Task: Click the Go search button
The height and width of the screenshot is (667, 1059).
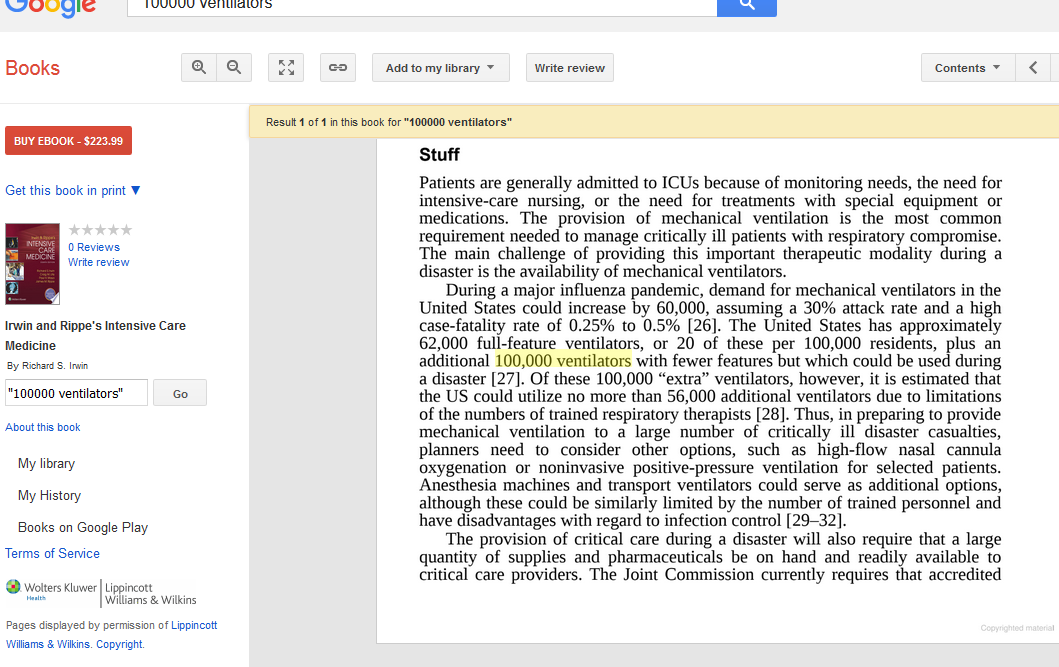Action: click(x=180, y=393)
